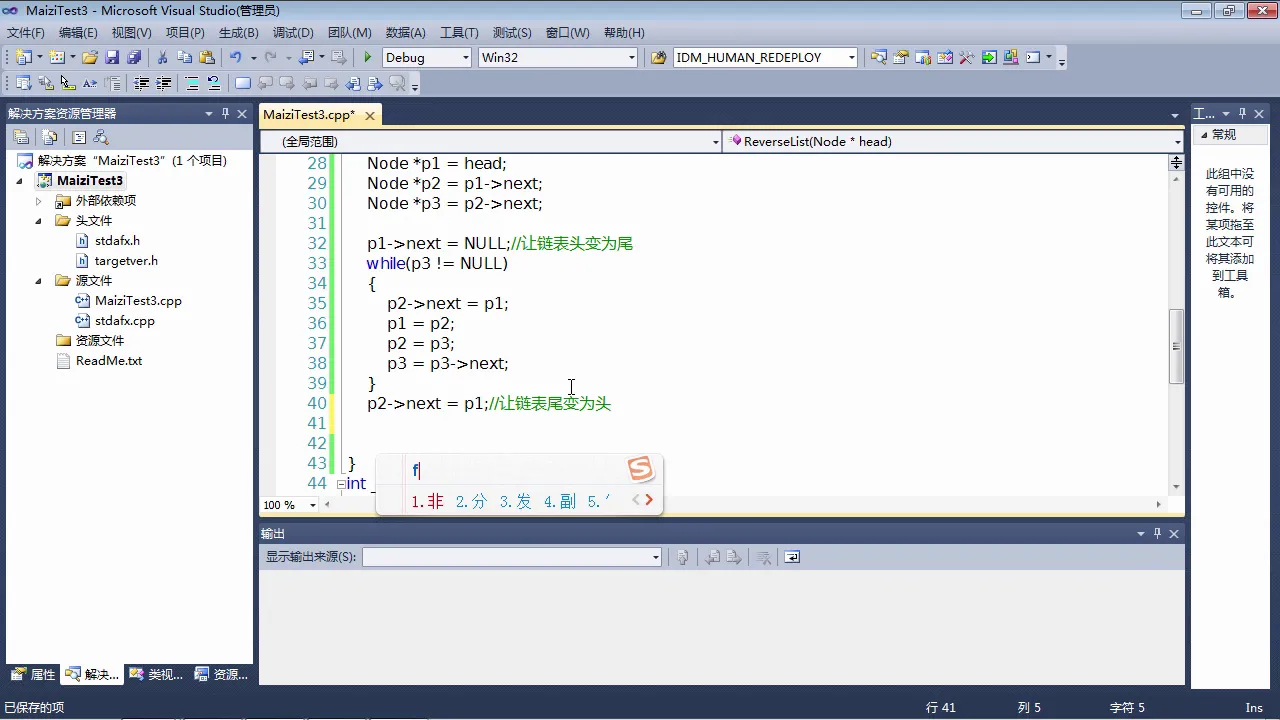Open the 帮助(H) menu

click(x=624, y=33)
